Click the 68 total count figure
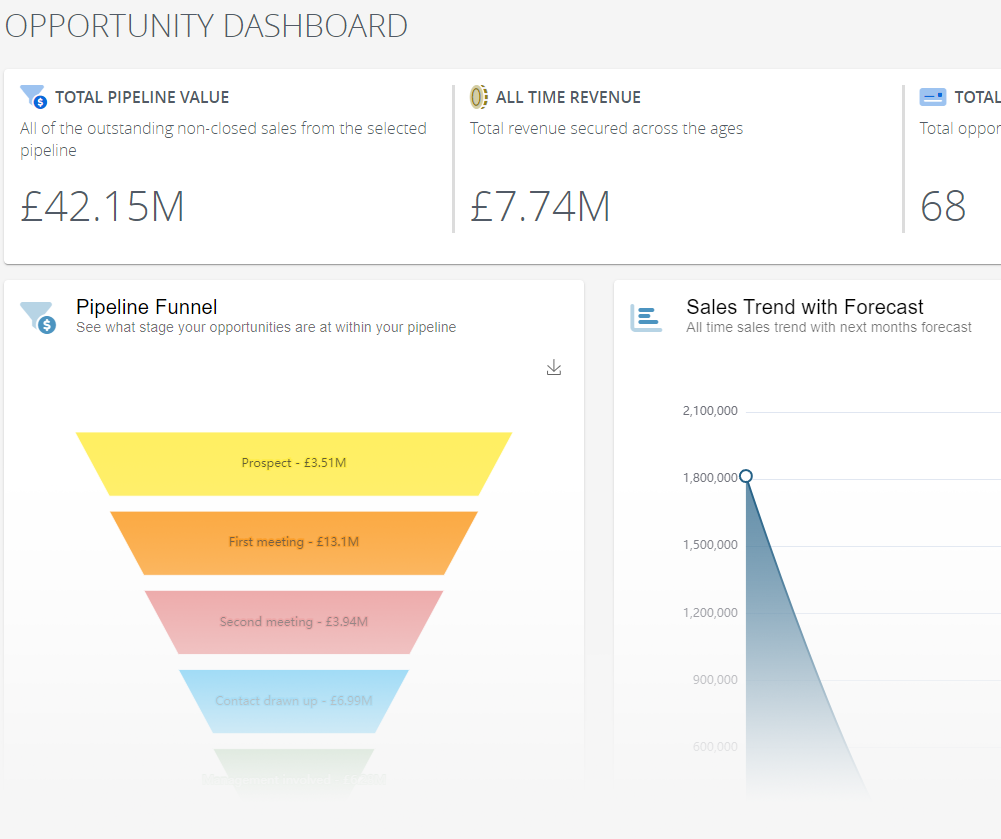Screen dimensions: 1001x839 [943, 207]
